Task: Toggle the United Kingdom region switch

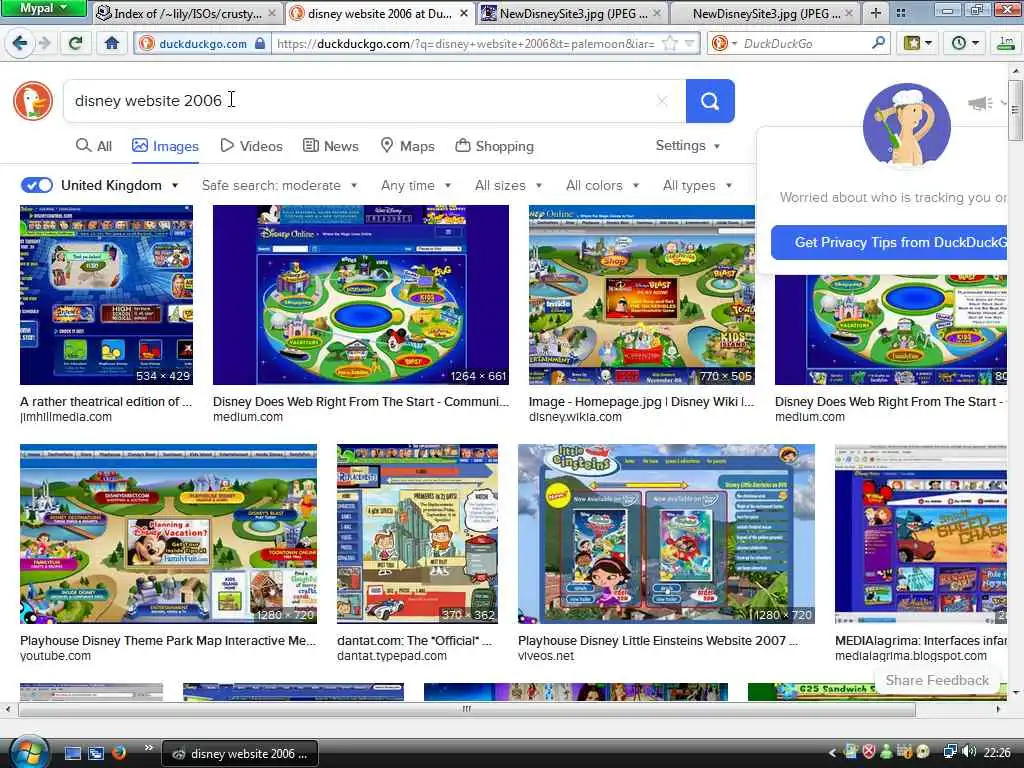Action: [37, 185]
